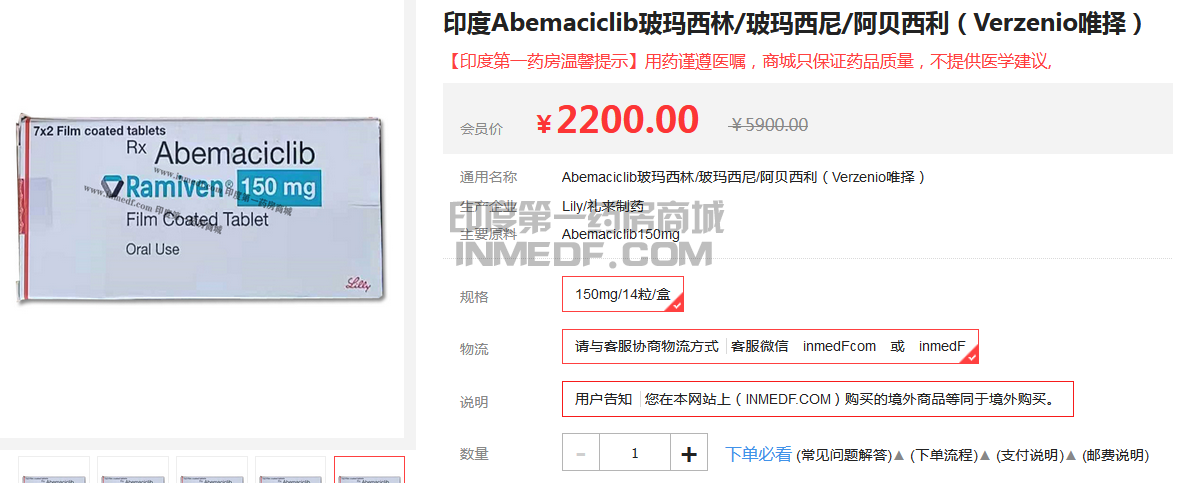The width and height of the screenshot is (1179, 483).
Task: Open the 下单流程 link
Action: coord(943,455)
